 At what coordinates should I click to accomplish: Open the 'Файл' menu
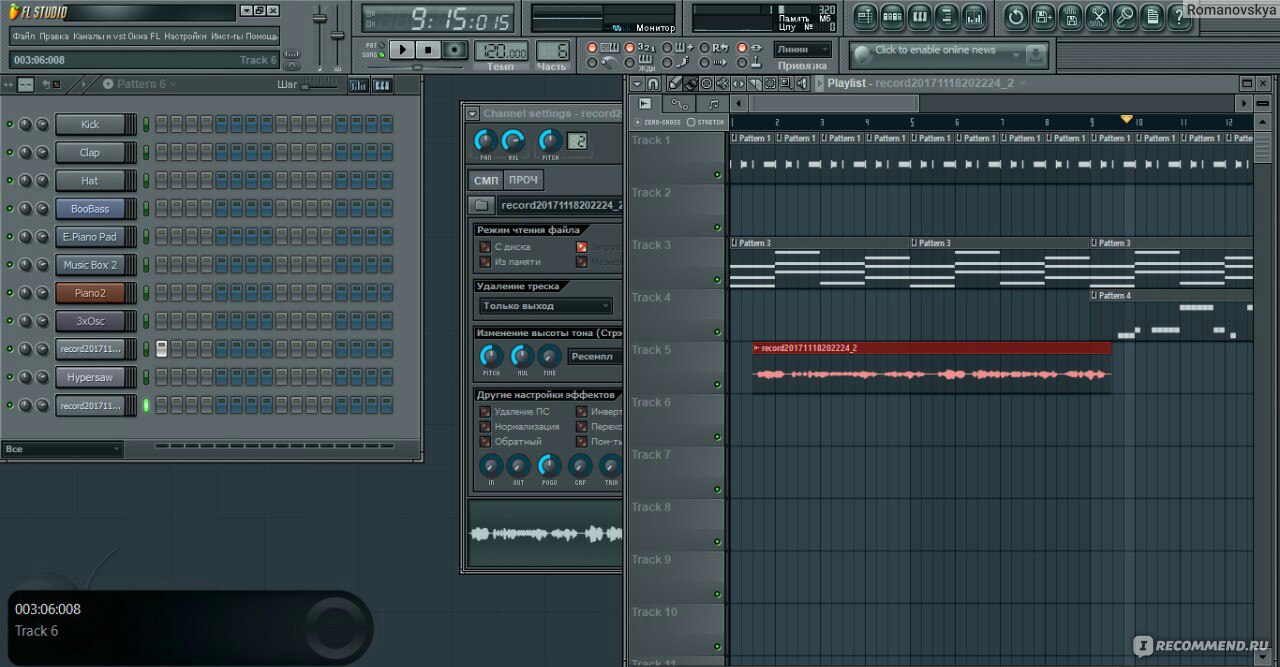(x=23, y=36)
